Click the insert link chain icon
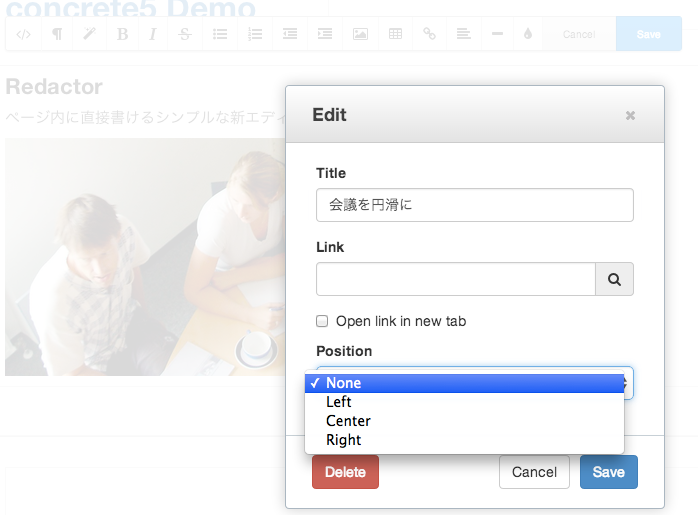Image resolution: width=698 pixels, height=515 pixels. (x=429, y=34)
